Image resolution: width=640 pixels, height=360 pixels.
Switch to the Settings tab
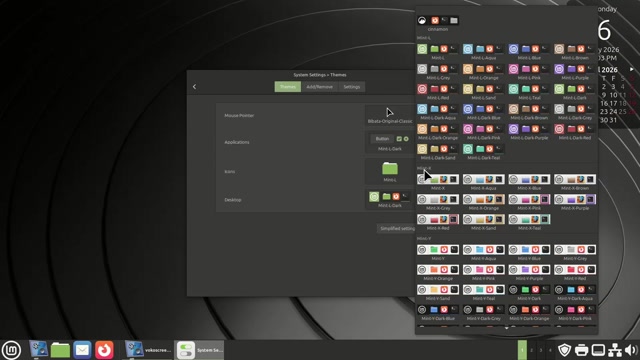click(x=351, y=87)
